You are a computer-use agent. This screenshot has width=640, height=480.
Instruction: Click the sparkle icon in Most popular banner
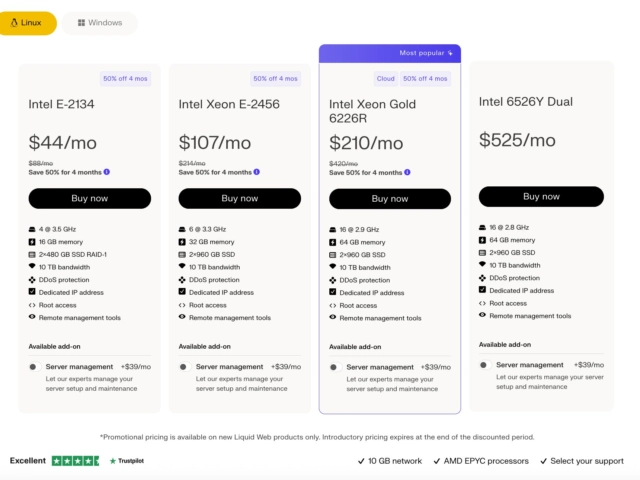(450, 53)
